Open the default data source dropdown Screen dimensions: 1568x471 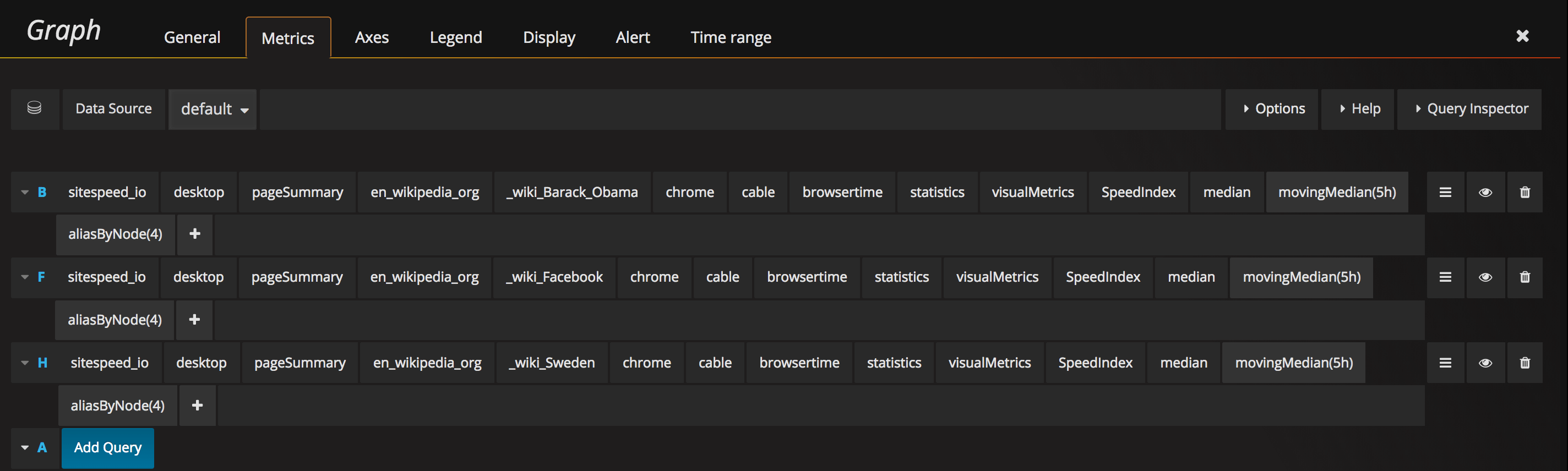(213, 109)
